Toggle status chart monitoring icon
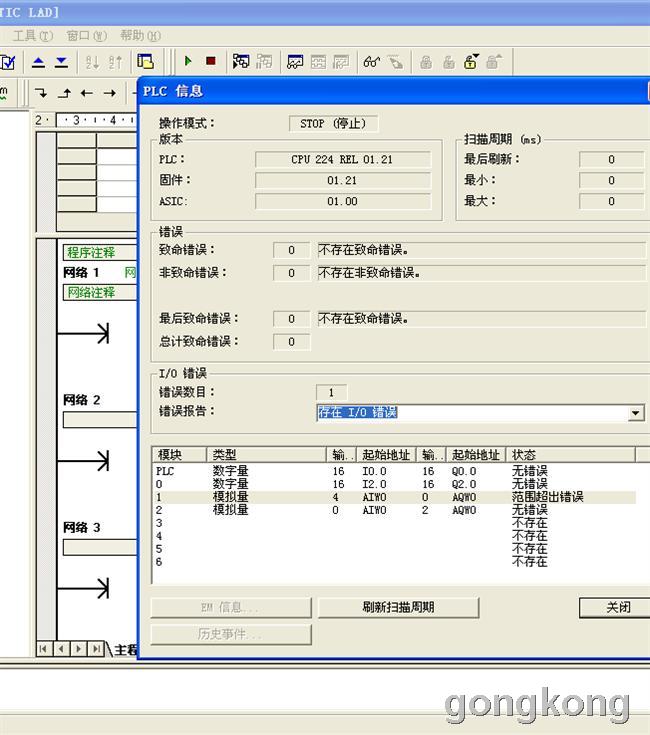This screenshot has width=650, height=735. 295,62
